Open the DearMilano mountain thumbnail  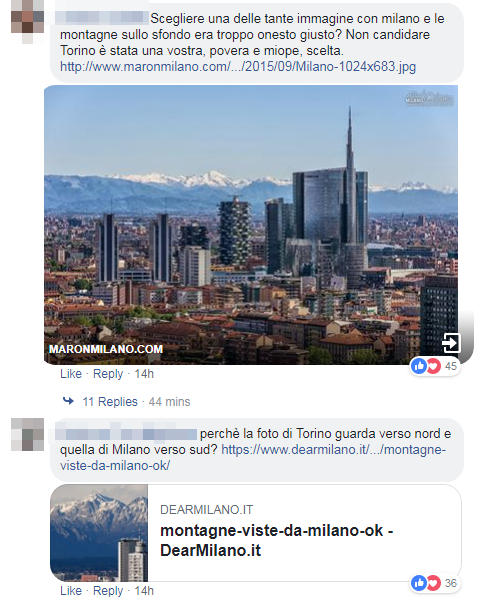[99, 533]
